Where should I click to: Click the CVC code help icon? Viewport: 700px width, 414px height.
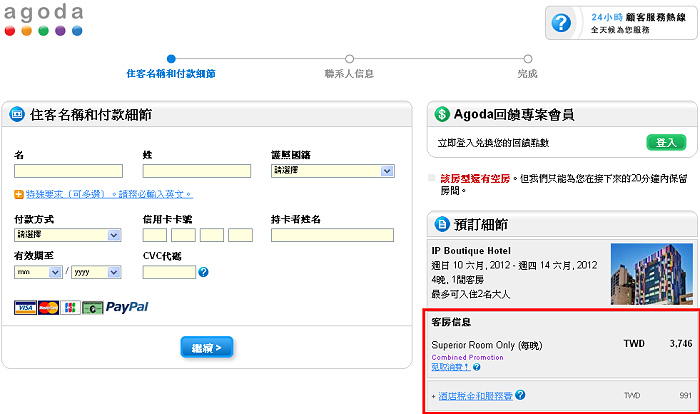pos(204,272)
